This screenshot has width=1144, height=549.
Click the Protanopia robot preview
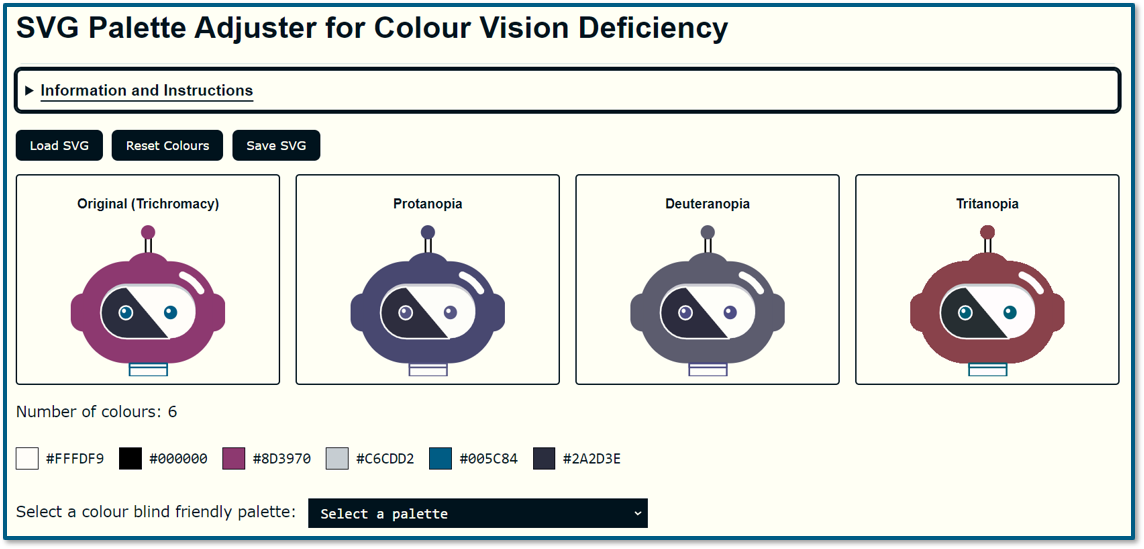[428, 301]
